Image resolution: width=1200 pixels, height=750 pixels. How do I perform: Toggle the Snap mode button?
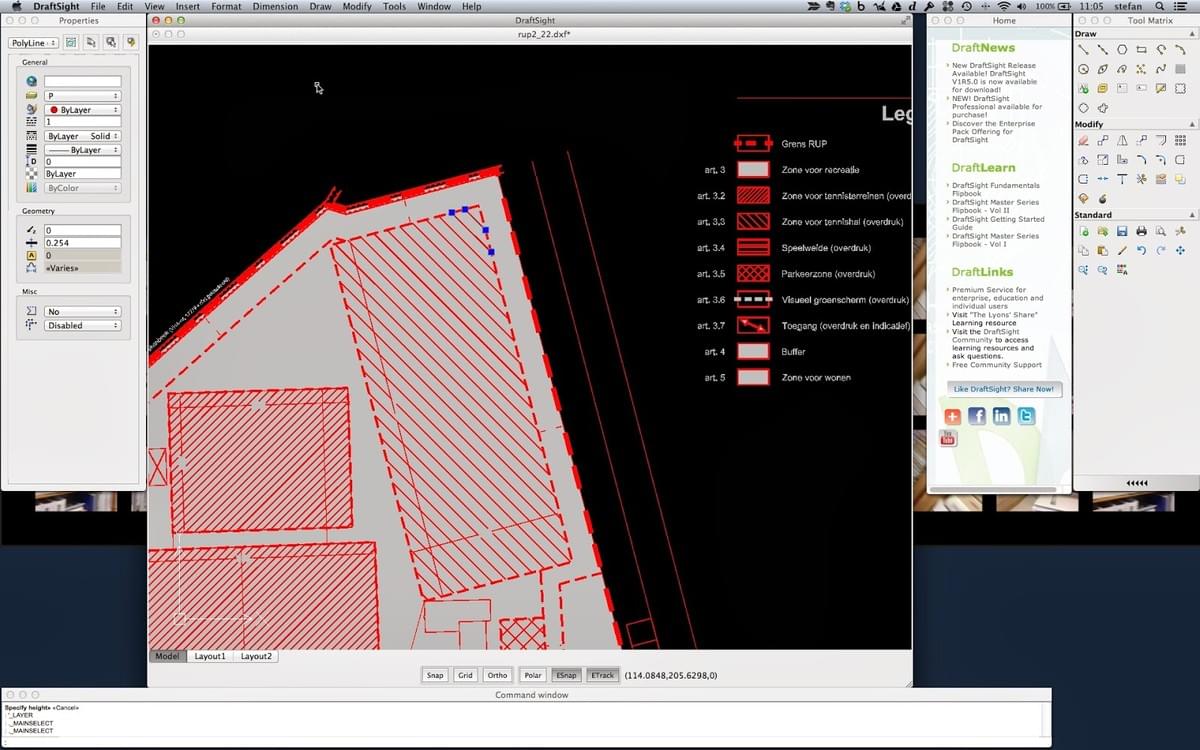(435, 675)
